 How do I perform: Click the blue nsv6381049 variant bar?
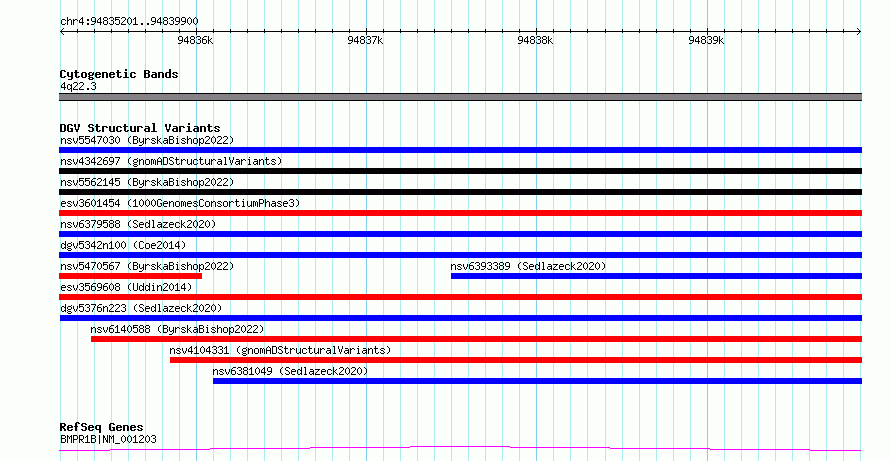pyautogui.click(x=538, y=381)
